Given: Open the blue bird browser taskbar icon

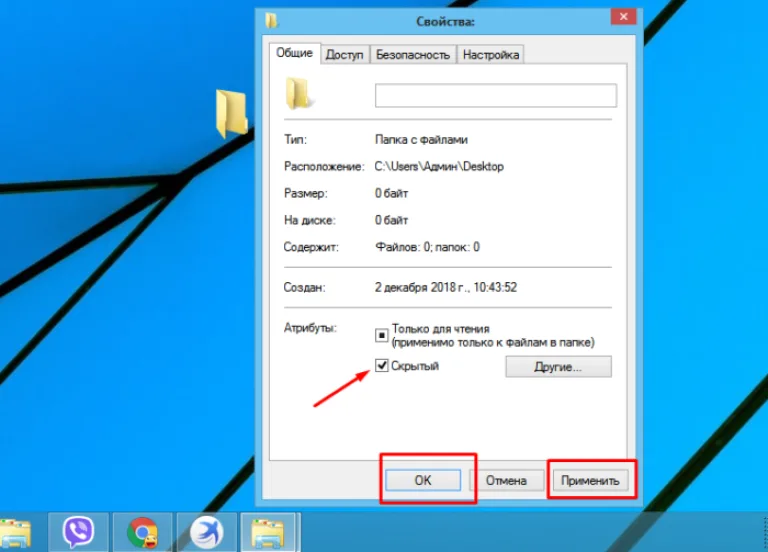Looking at the screenshot, I should point(207,532).
